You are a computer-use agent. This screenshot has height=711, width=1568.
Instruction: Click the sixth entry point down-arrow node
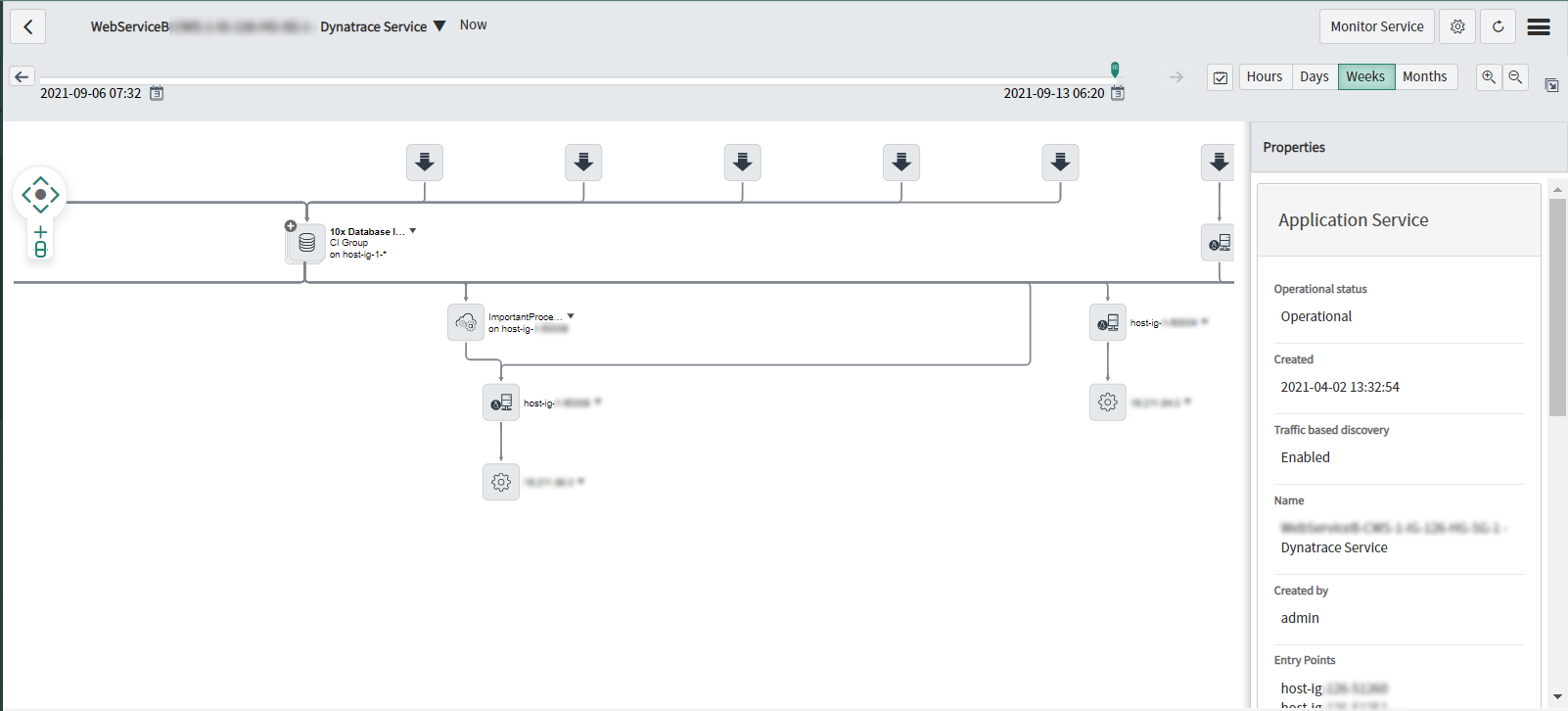[x=1219, y=163]
